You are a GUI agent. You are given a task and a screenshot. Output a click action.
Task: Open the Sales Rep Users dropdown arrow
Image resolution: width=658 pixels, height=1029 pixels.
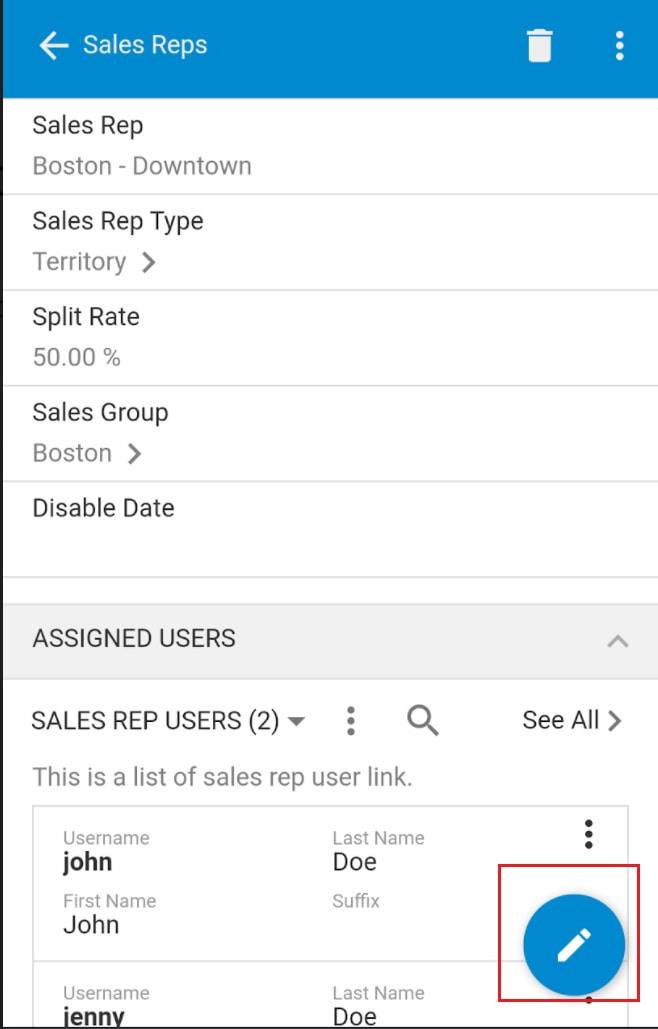[x=297, y=721]
